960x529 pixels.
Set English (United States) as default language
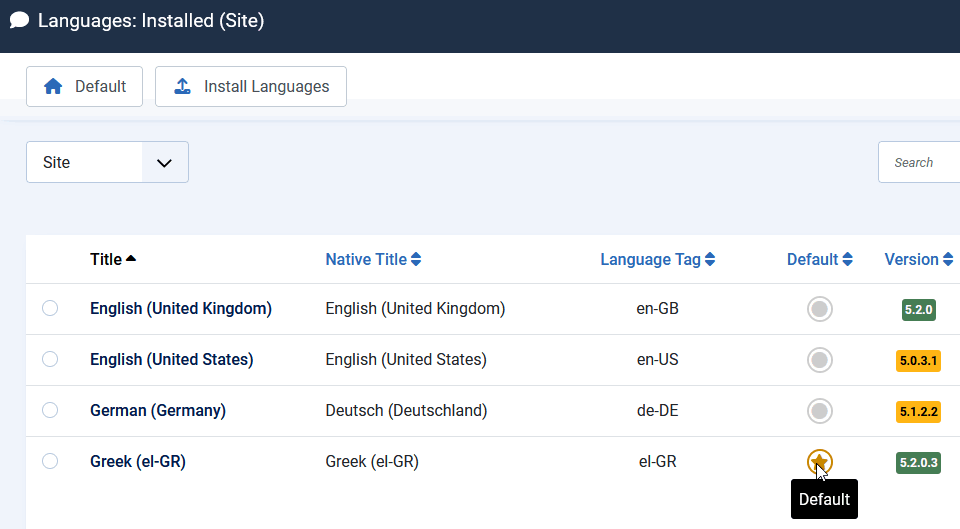coord(819,360)
